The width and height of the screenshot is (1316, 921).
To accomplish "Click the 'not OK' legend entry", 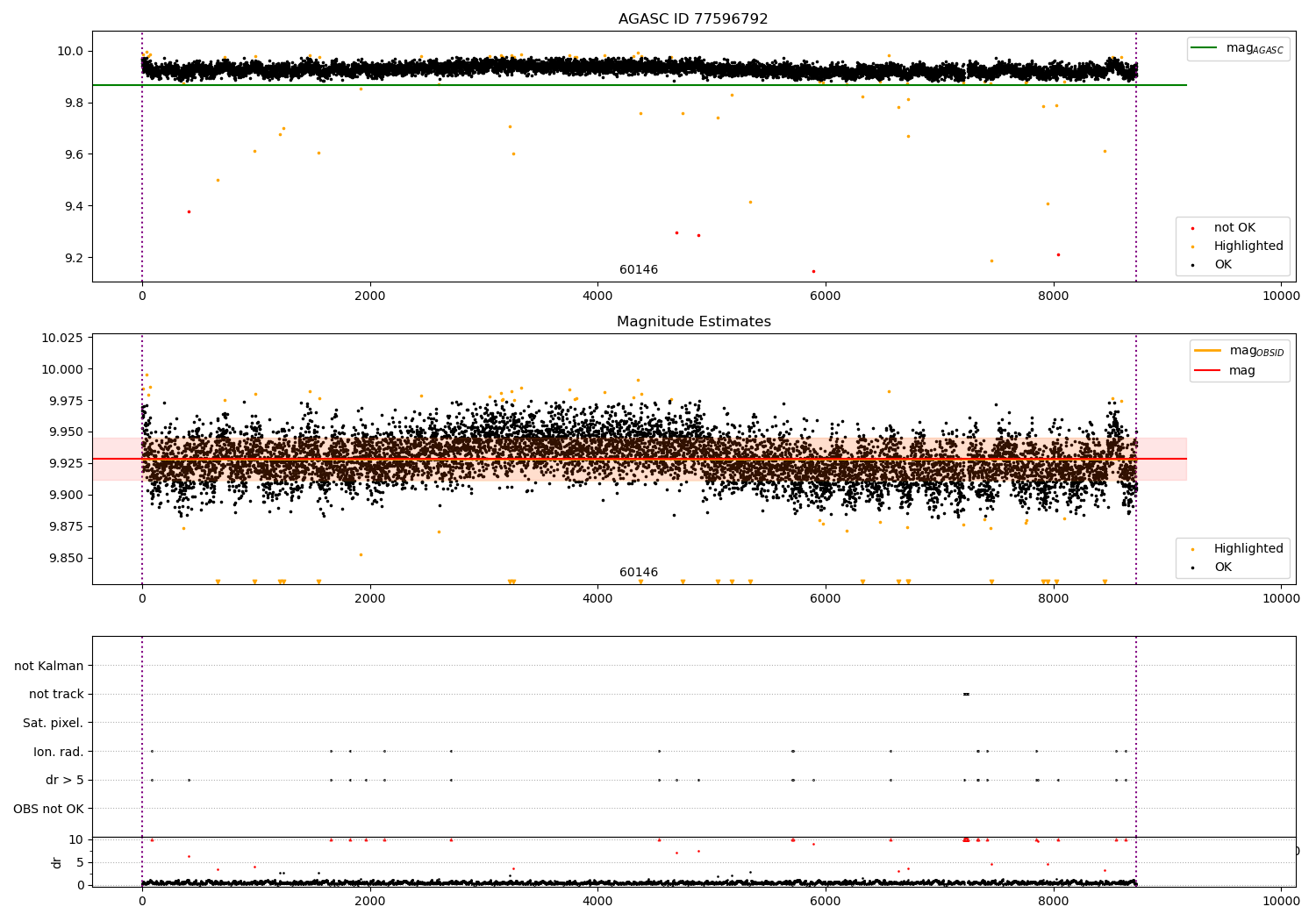I will click(1234, 227).
